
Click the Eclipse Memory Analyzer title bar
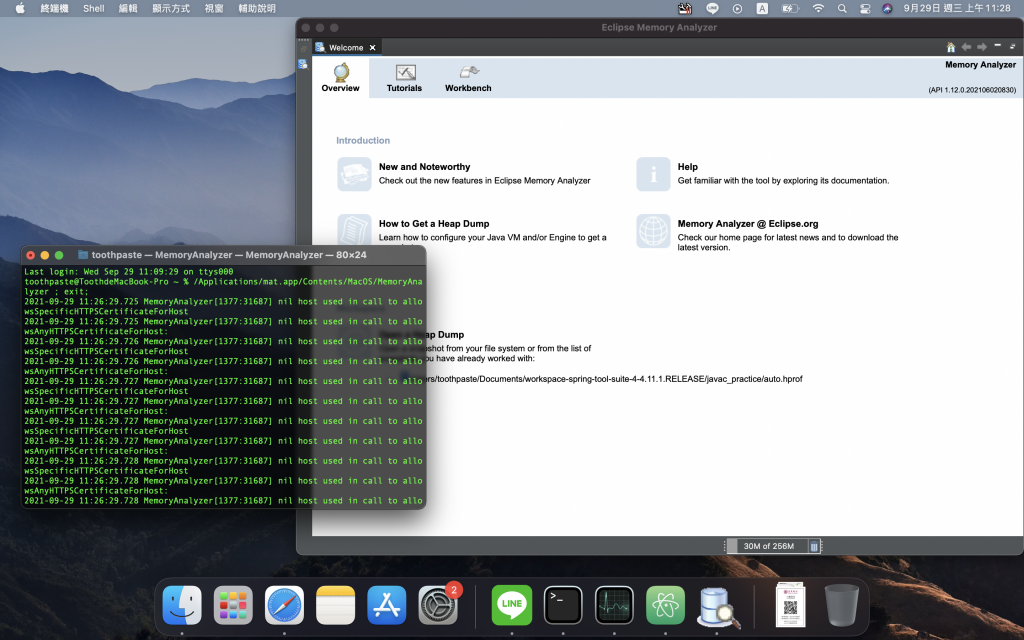pos(660,27)
